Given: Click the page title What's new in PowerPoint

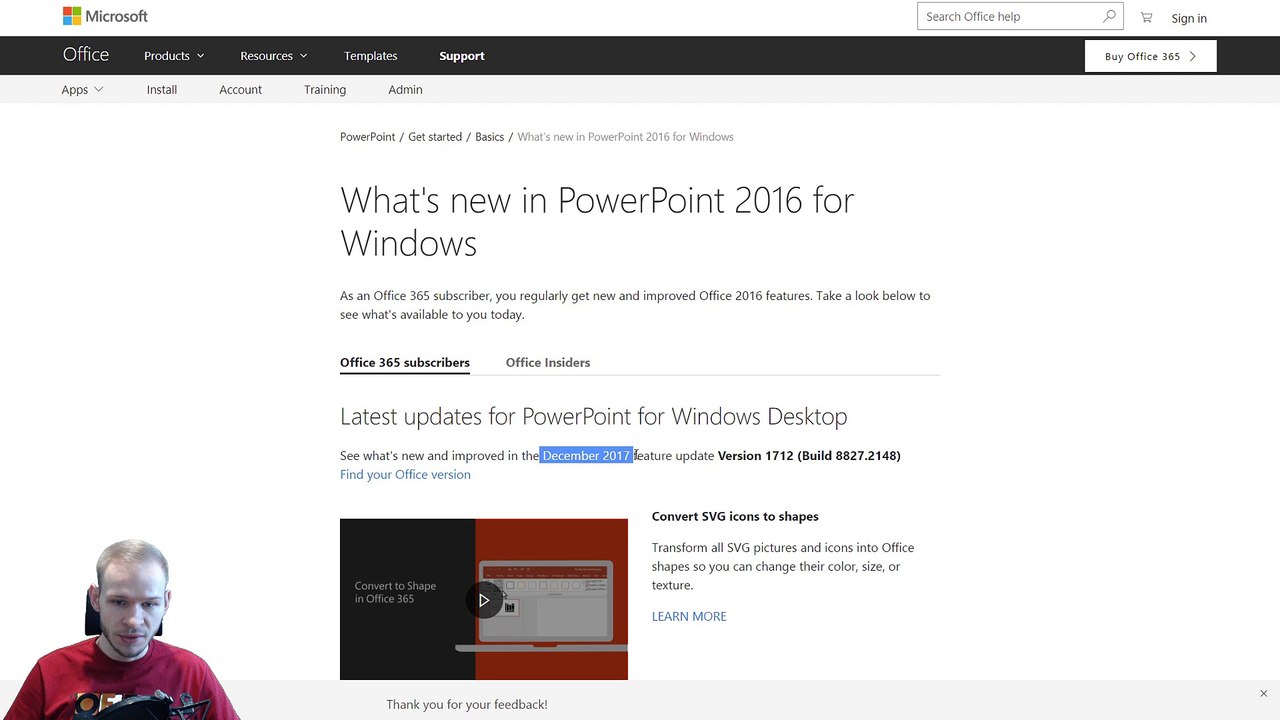Looking at the screenshot, I should tap(597, 221).
